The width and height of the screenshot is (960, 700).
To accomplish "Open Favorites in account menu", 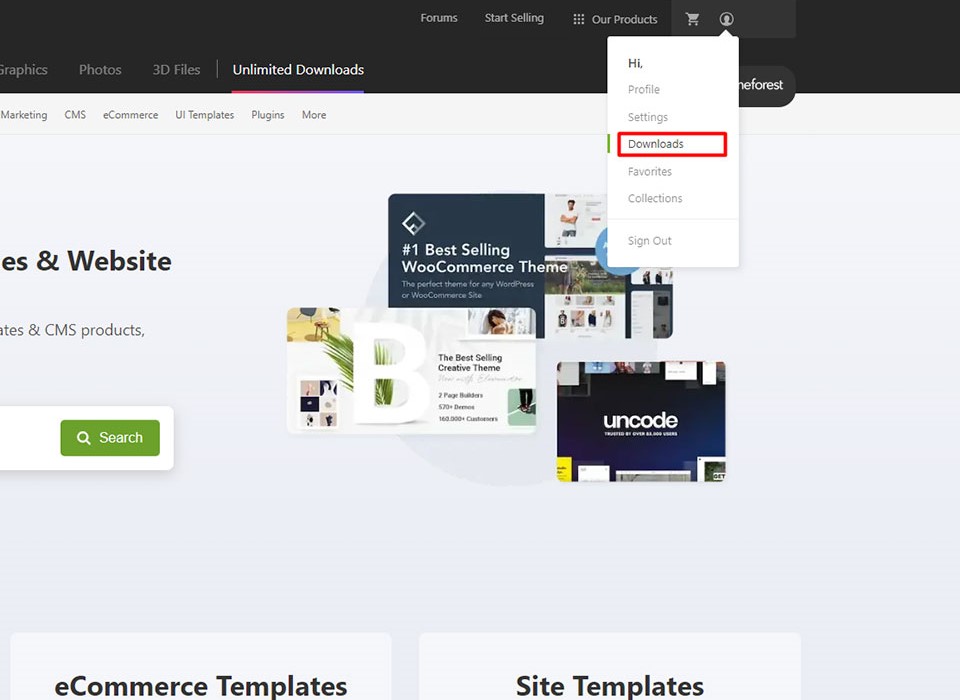I will 650,171.
